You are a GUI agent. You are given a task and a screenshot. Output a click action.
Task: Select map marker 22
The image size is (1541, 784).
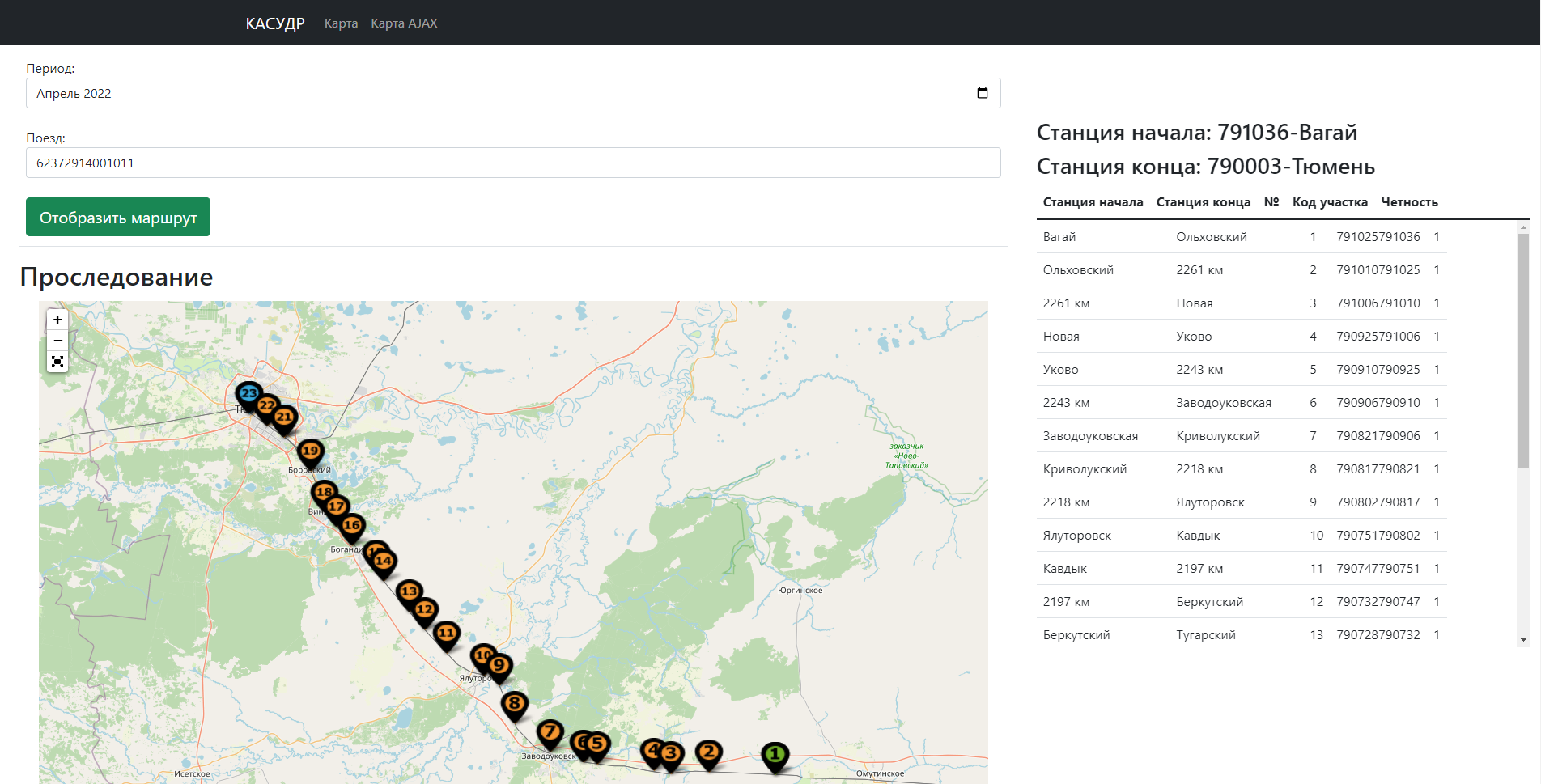click(x=266, y=407)
